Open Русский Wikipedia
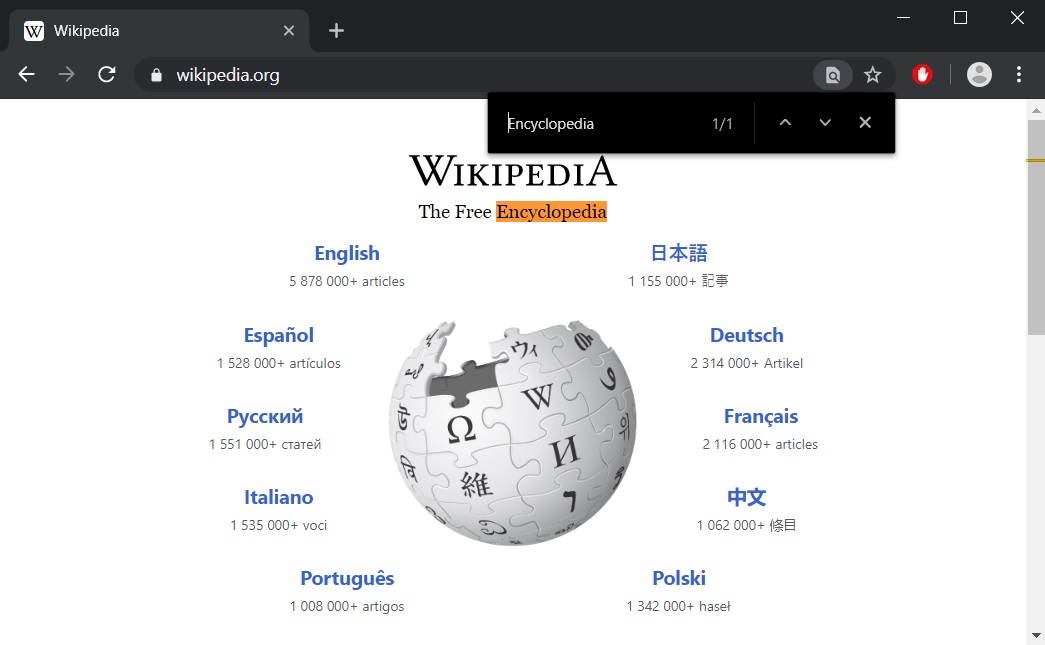This screenshot has width=1045, height=645. click(265, 416)
